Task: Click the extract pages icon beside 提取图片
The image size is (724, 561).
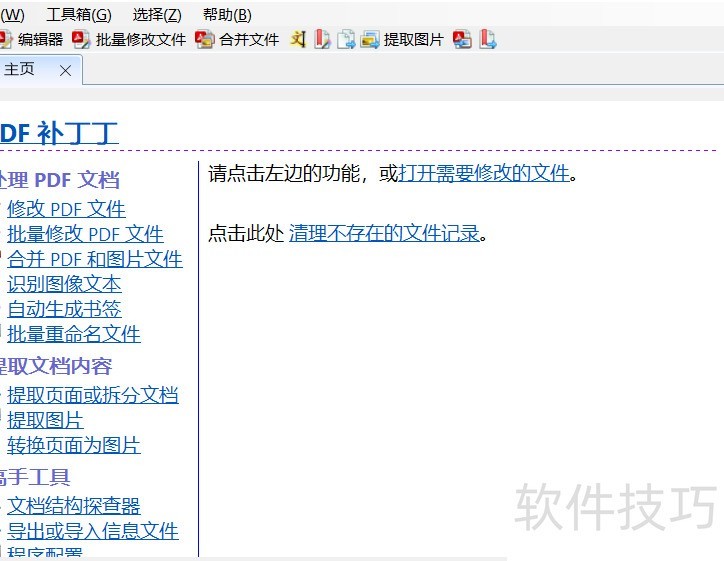Action: 346,40
